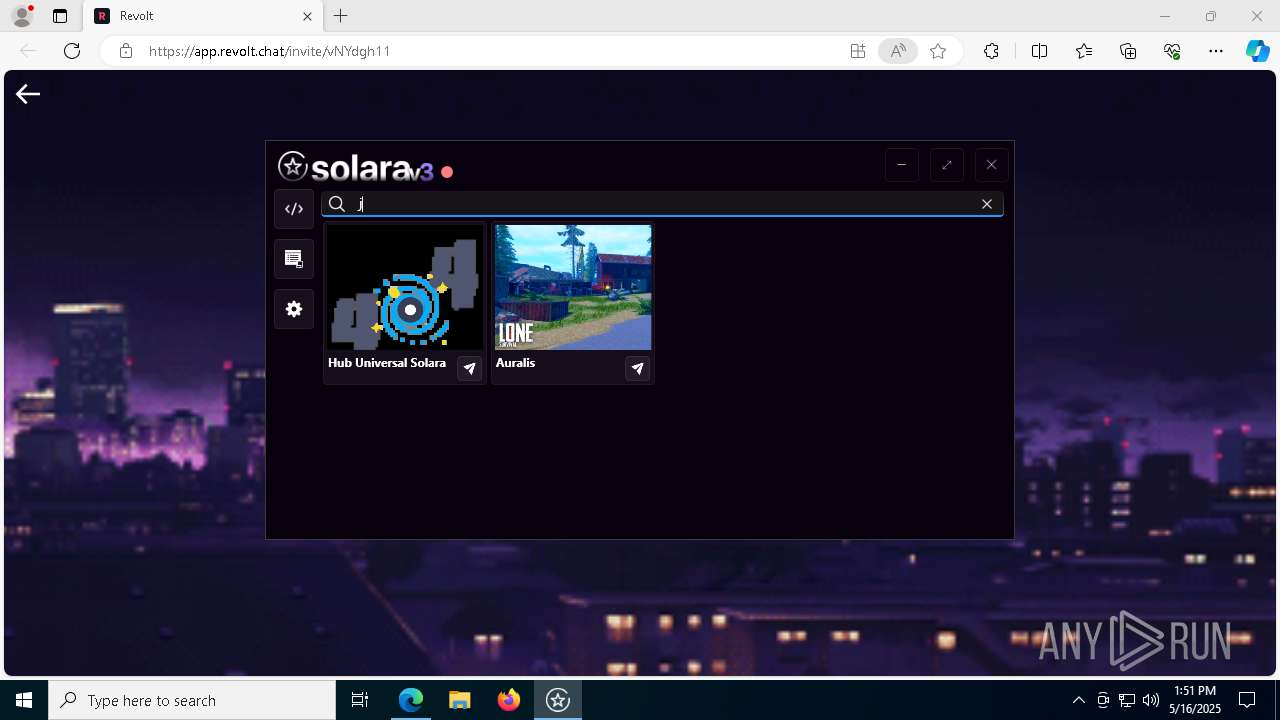Show hidden system tray icons
Viewport: 1280px width, 720px height.
tap(1078, 700)
